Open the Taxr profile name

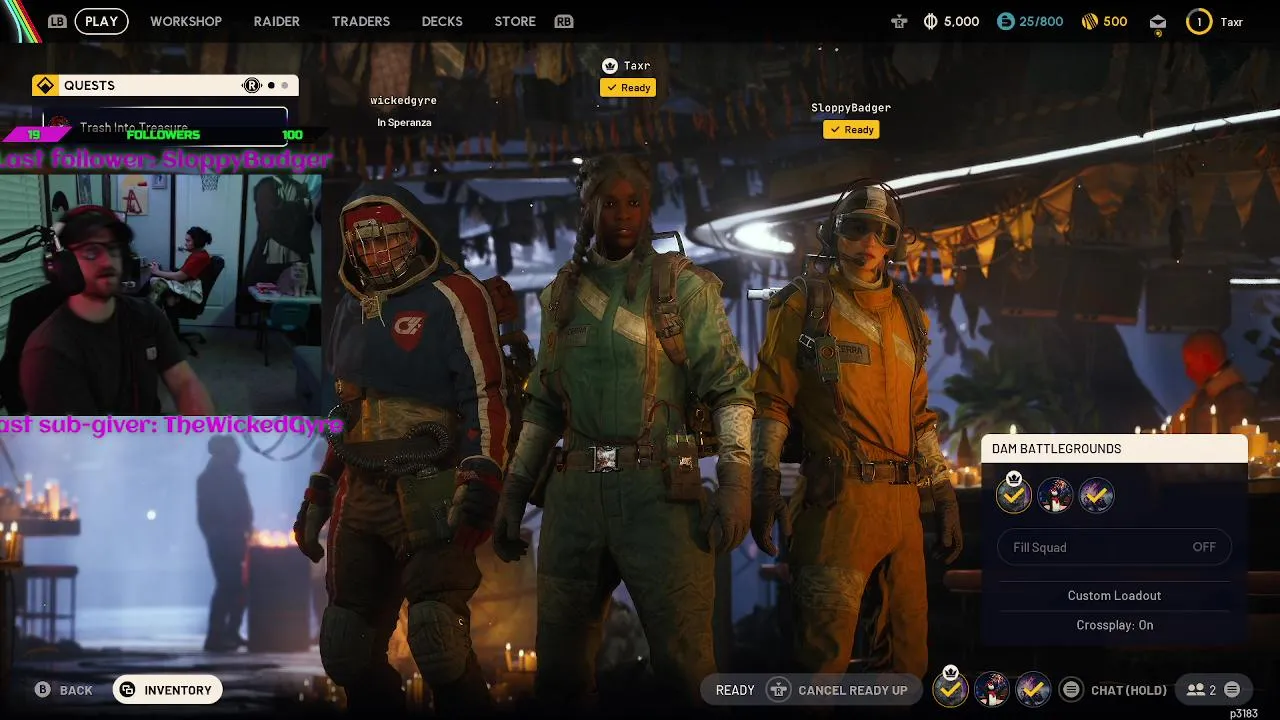pyautogui.click(x=1232, y=21)
